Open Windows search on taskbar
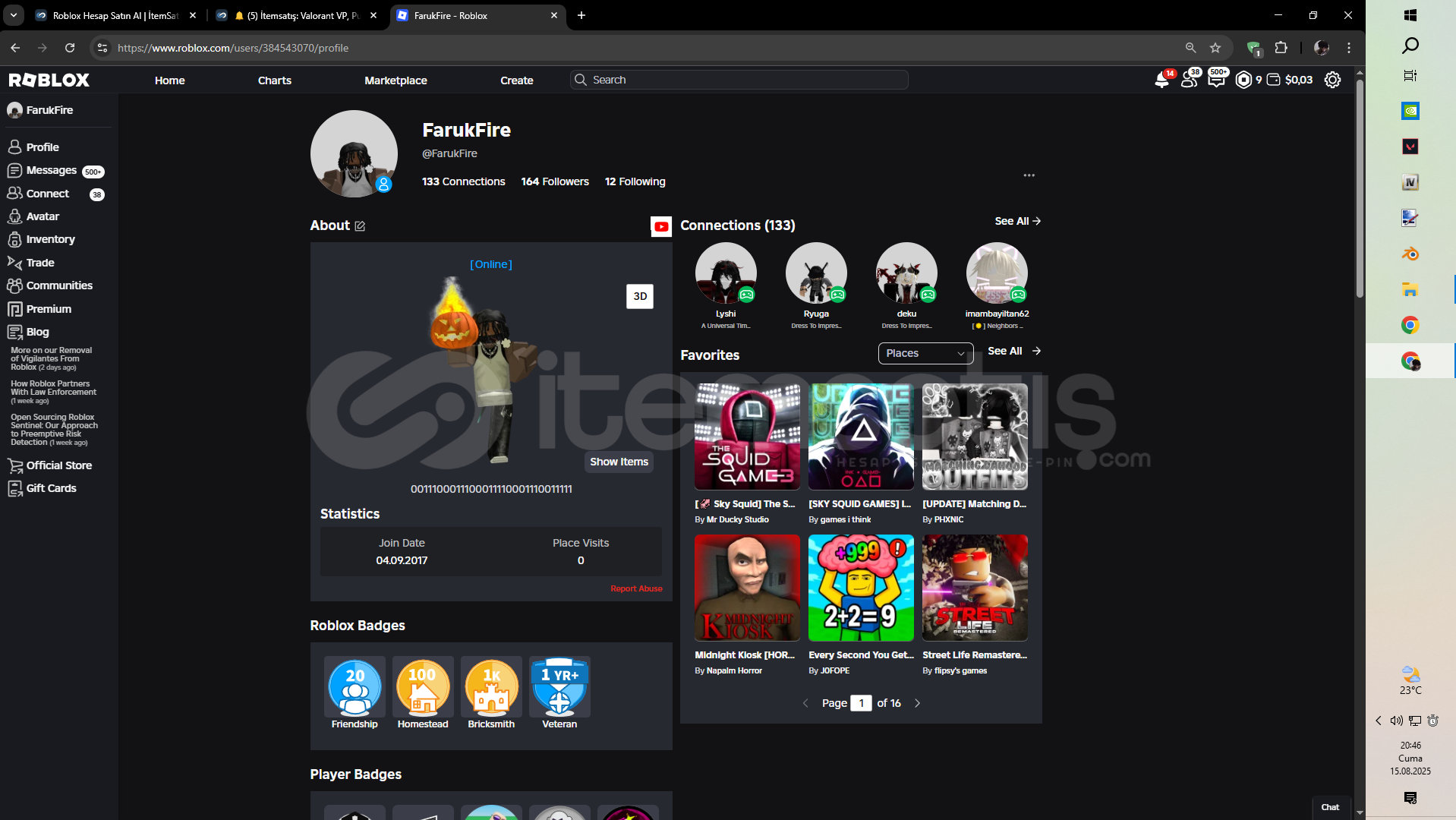 (x=1410, y=46)
